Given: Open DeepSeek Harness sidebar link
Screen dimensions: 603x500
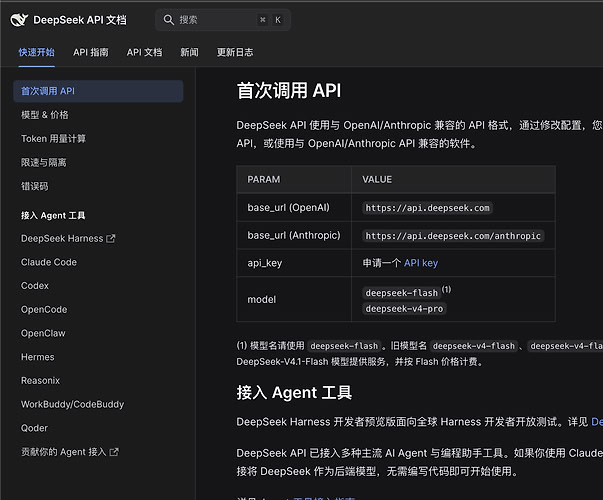Looking at the screenshot, I should tap(62, 239).
